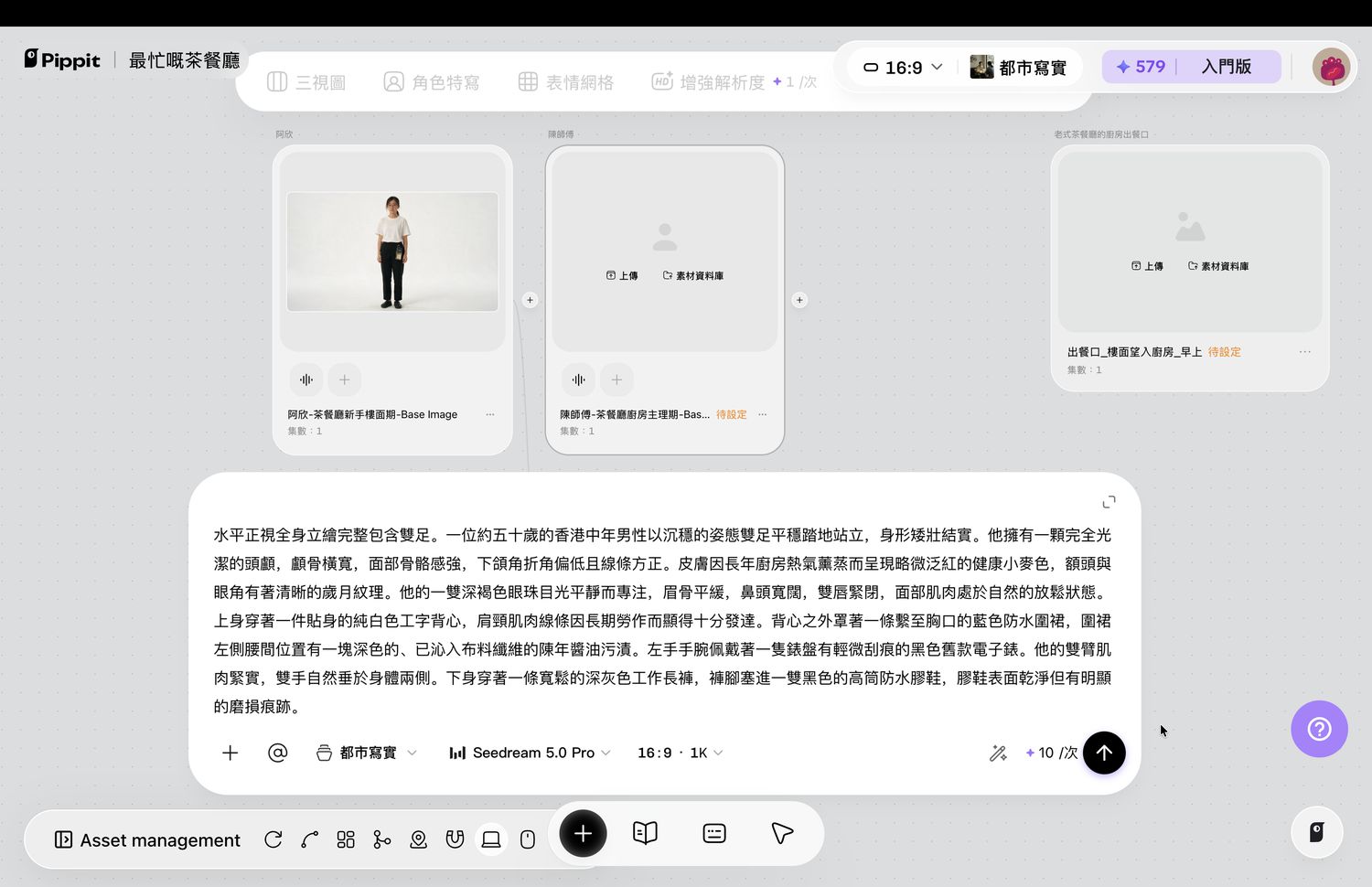This screenshot has width=1372, height=887.
Task: Switch to mouse mode icon
Action: point(528,839)
